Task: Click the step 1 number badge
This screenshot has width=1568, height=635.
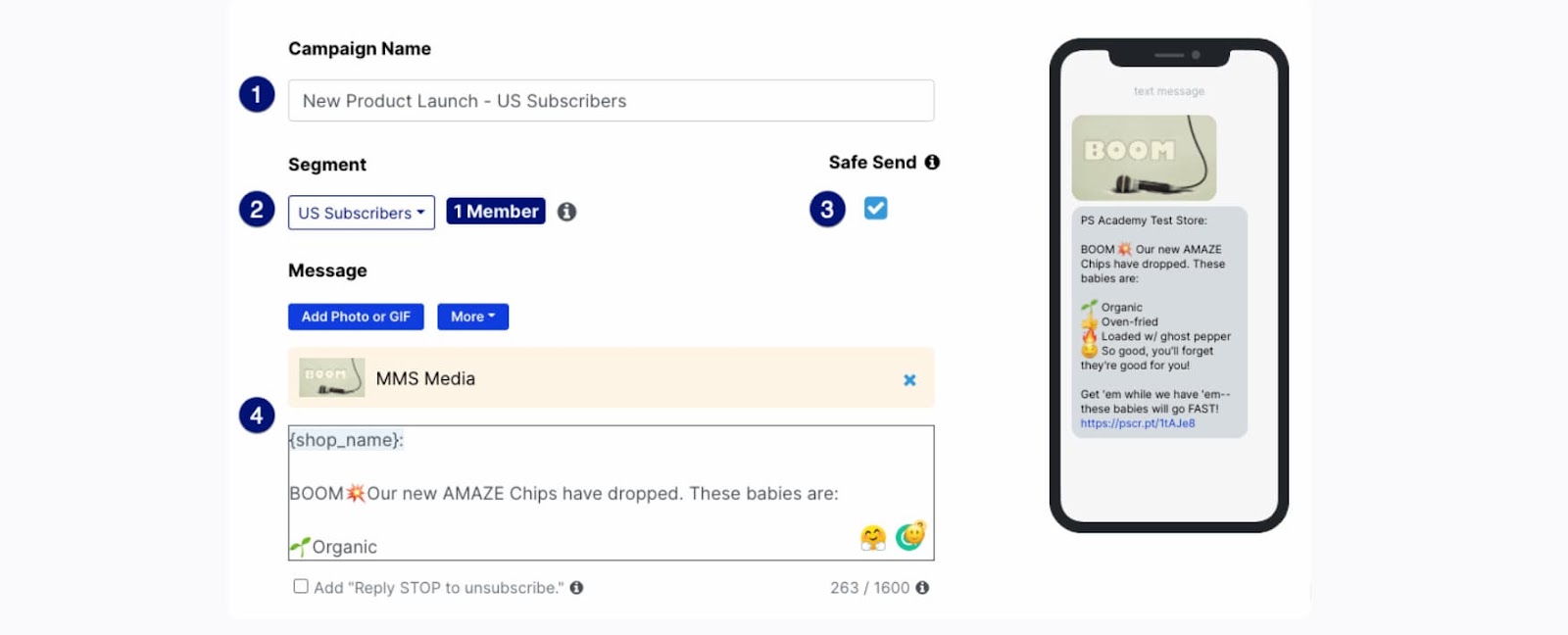Action: [x=257, y=94]
